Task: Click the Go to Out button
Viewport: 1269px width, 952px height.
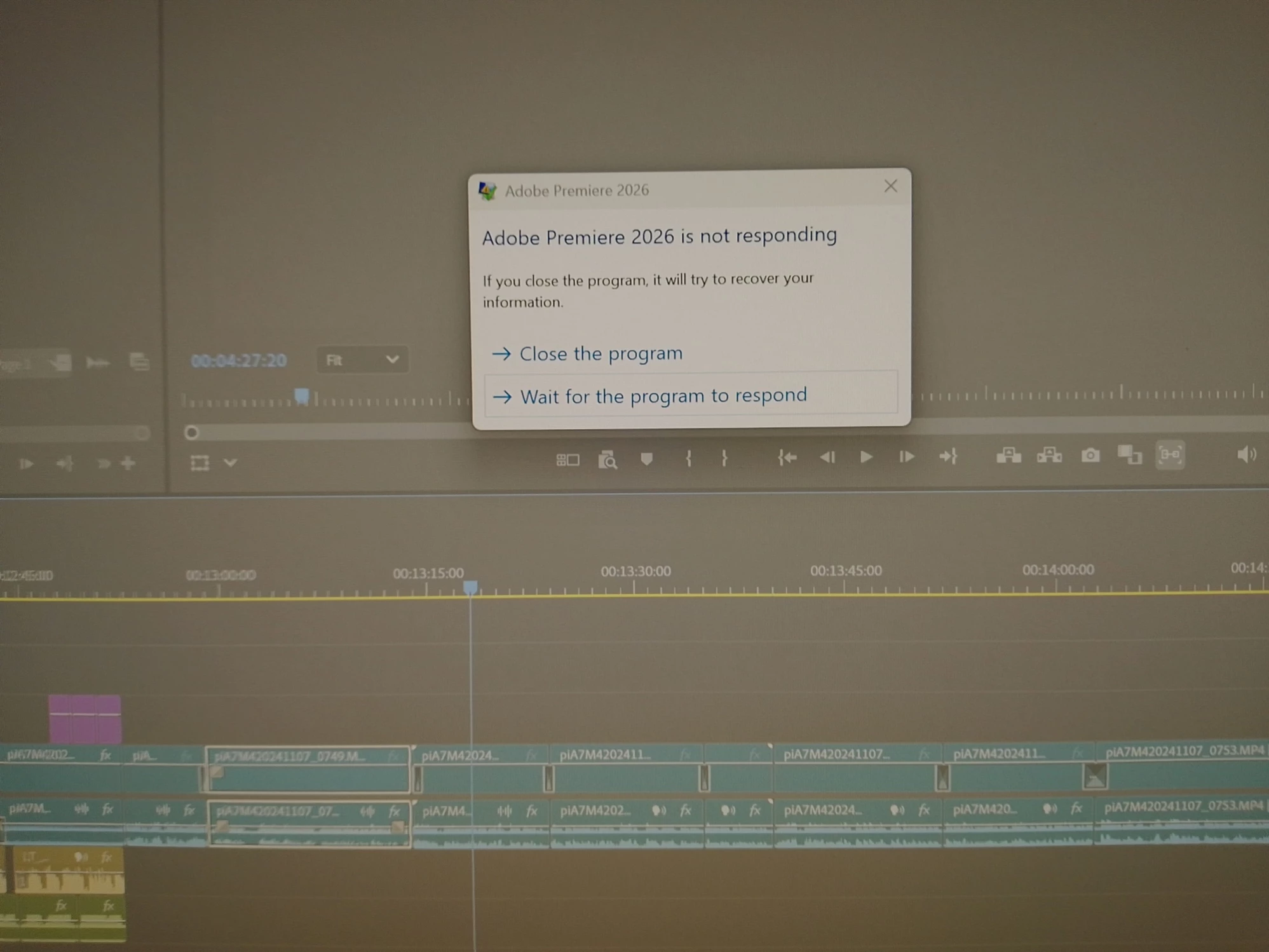Action: point(948,456)
